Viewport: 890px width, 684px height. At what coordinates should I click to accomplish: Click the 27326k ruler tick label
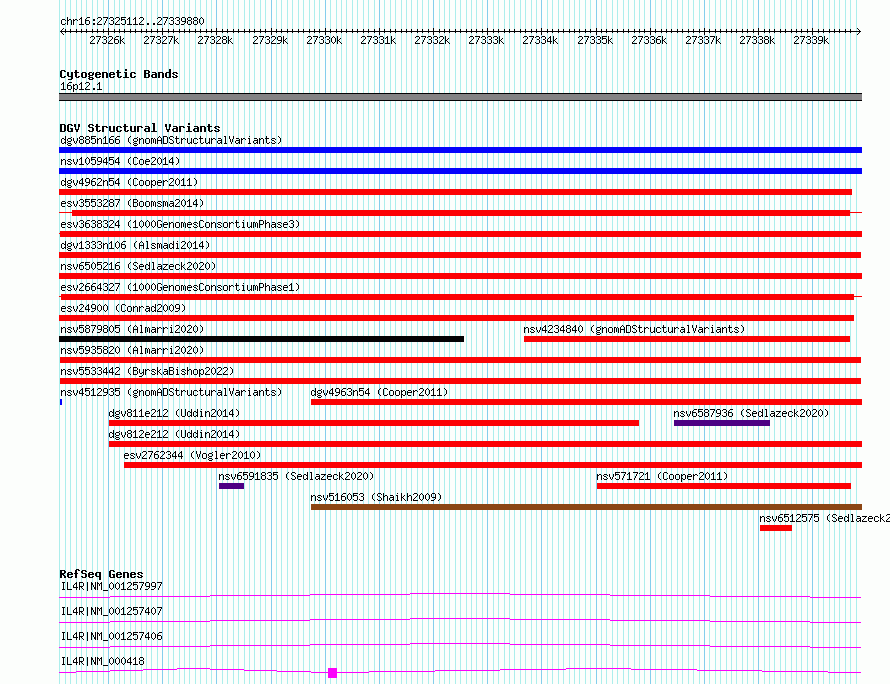pos(107,40)
